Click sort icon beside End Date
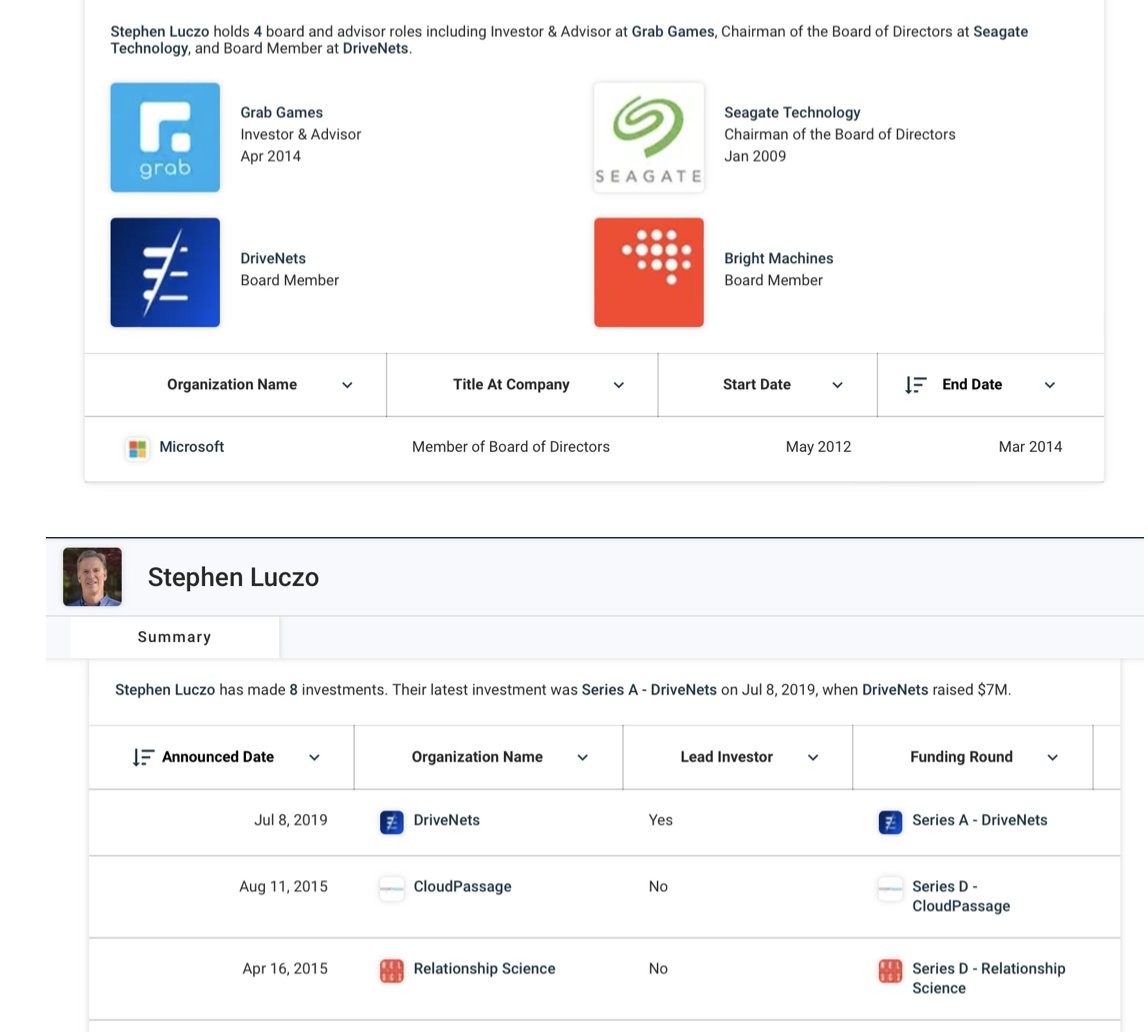The height and width of the screenshot is (1032, 1148). pos(915,385)
